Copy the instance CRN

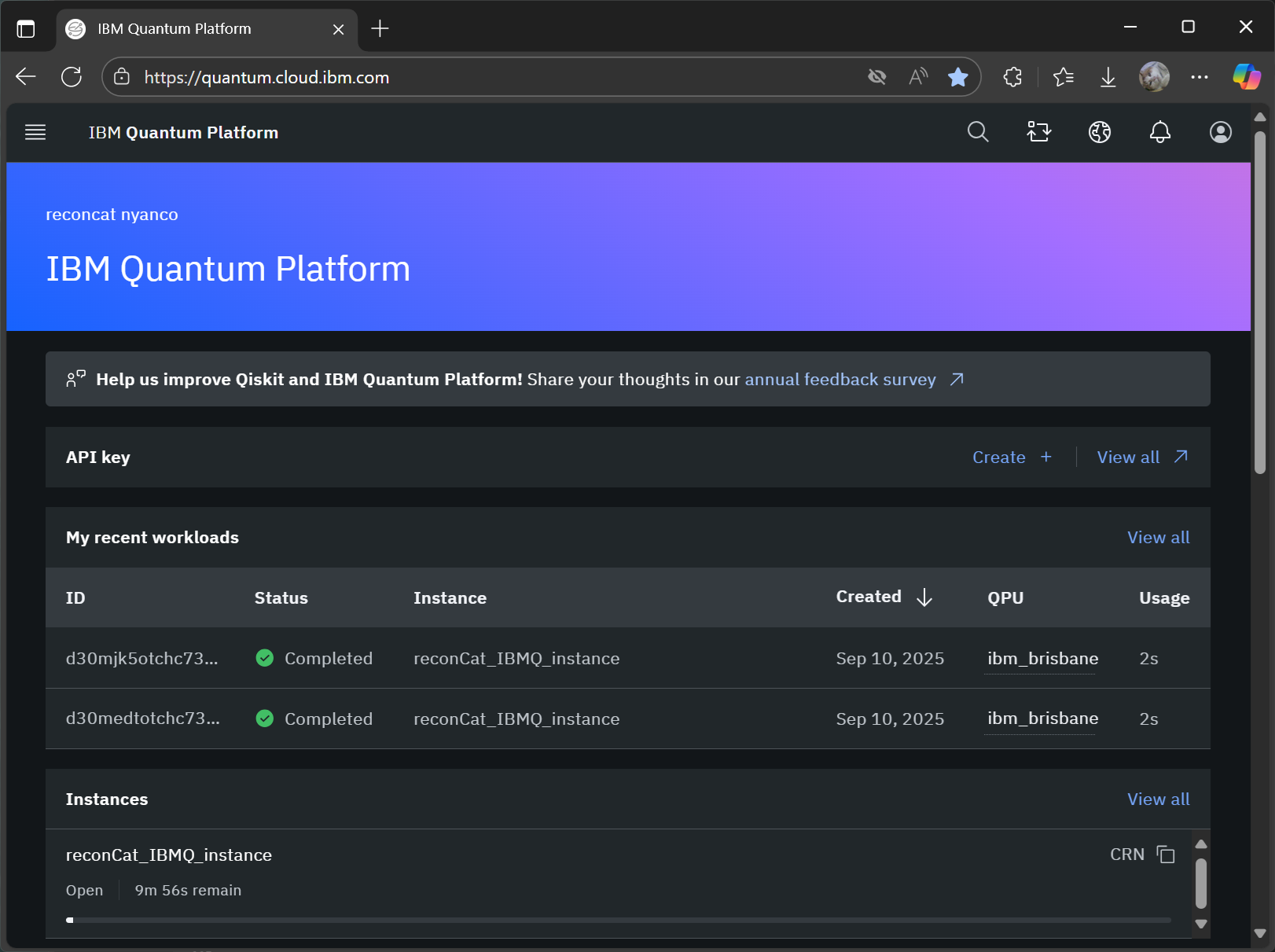point(1166,855)
